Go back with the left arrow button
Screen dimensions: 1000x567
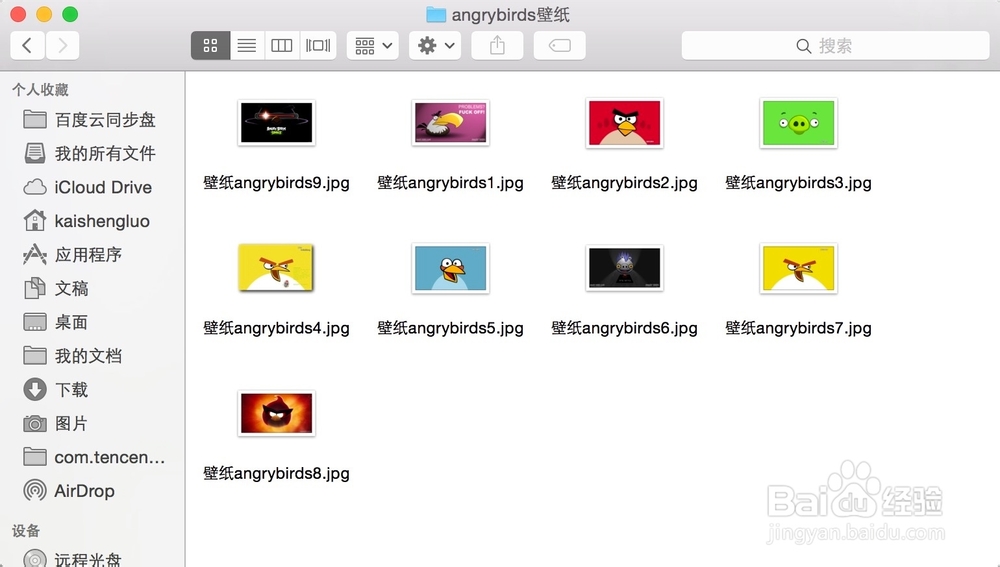pyautogui.click(x=27, y=45)
